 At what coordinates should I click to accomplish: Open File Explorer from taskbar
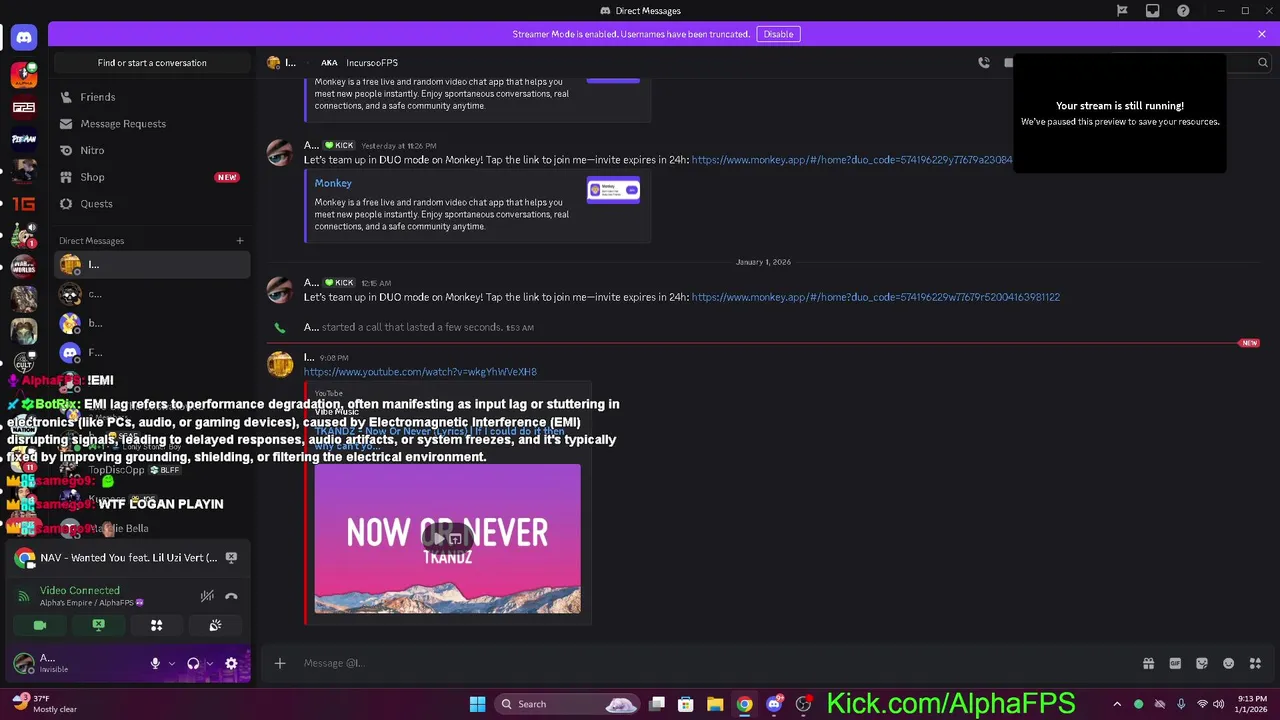[x=715, y=704]
